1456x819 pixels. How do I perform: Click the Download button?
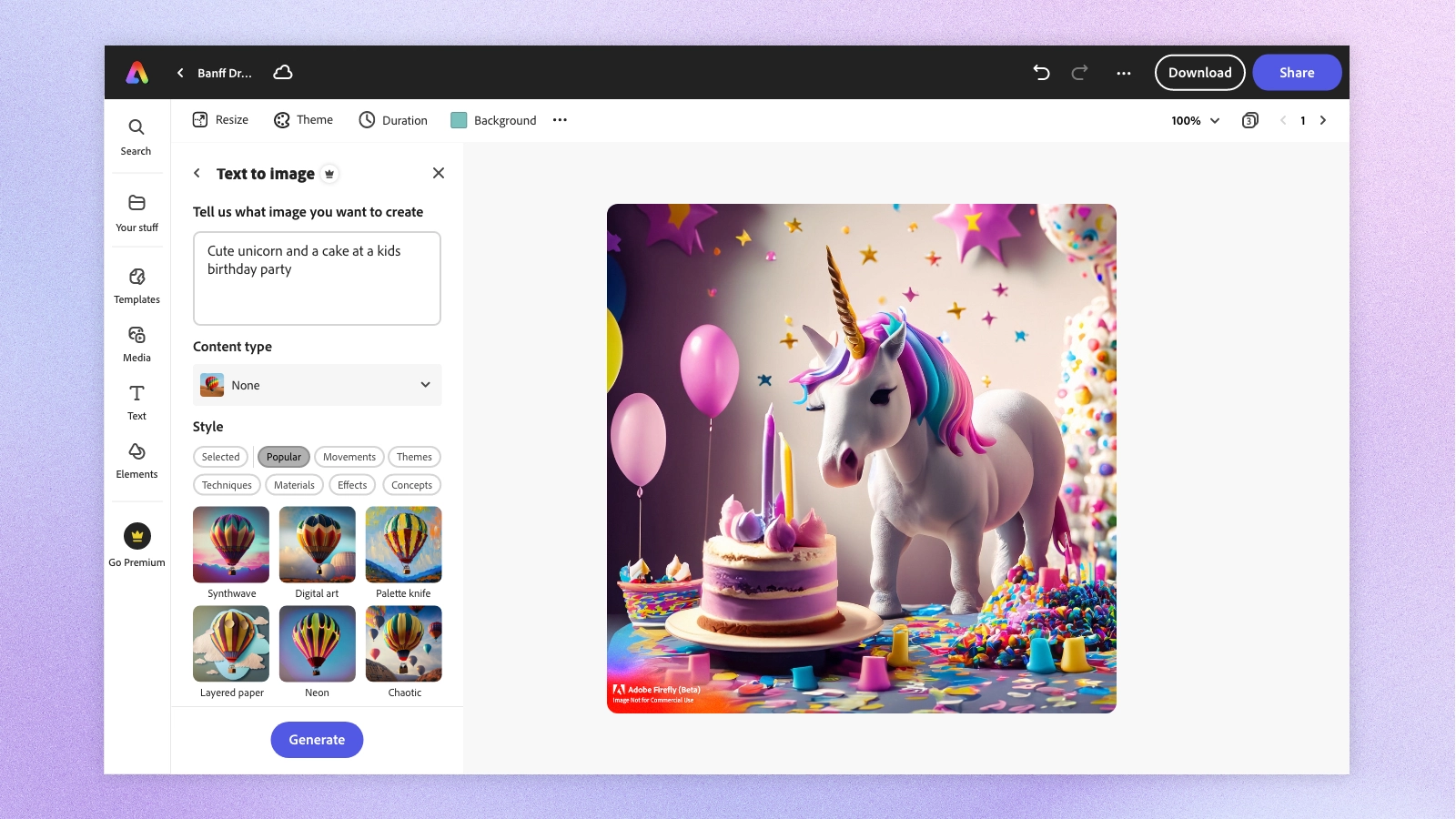pos(1199,73)
